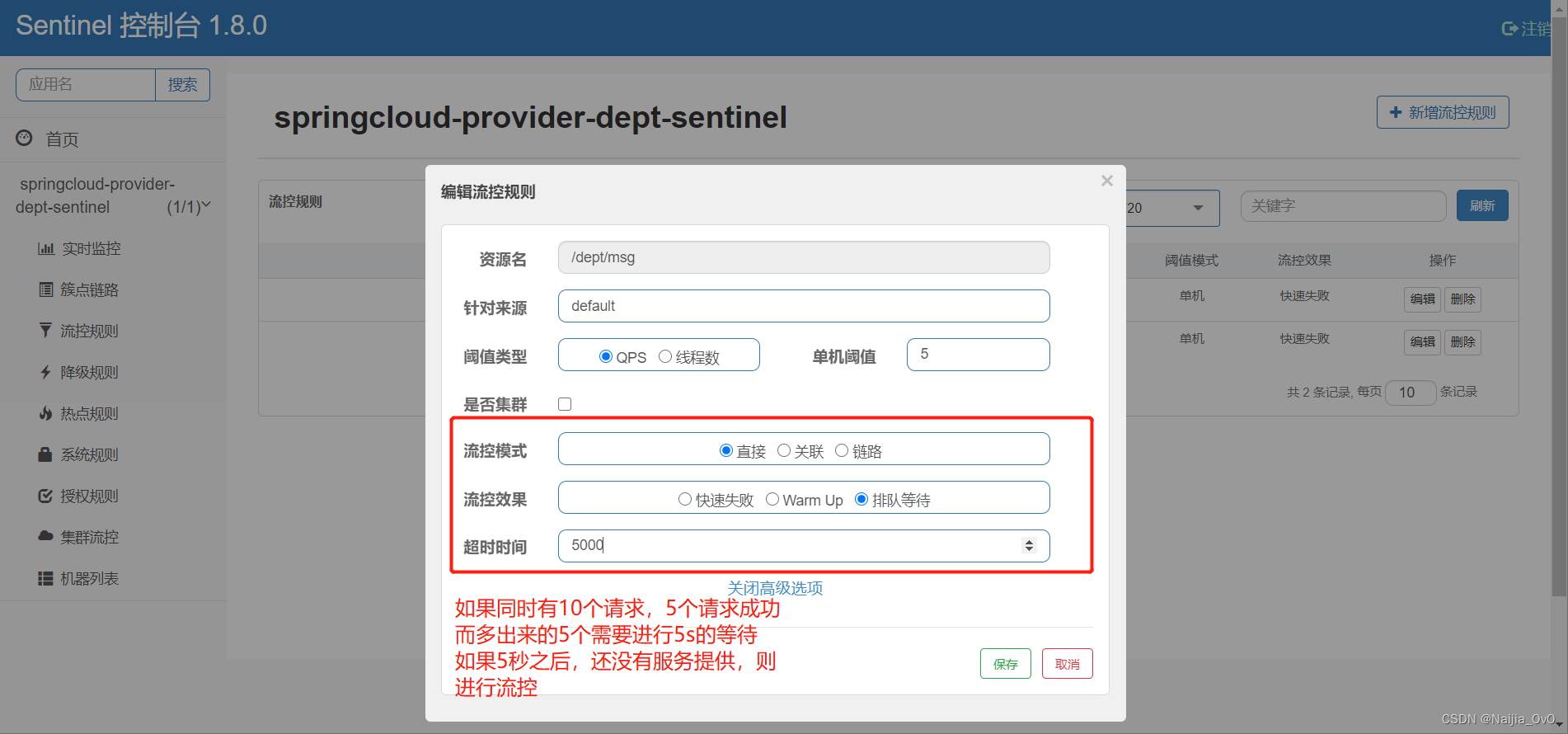Image resolution: width=1568 pixels, height=734 pixels.
Task: Go to 流控规则 menu item
Action: coord(90,331)
